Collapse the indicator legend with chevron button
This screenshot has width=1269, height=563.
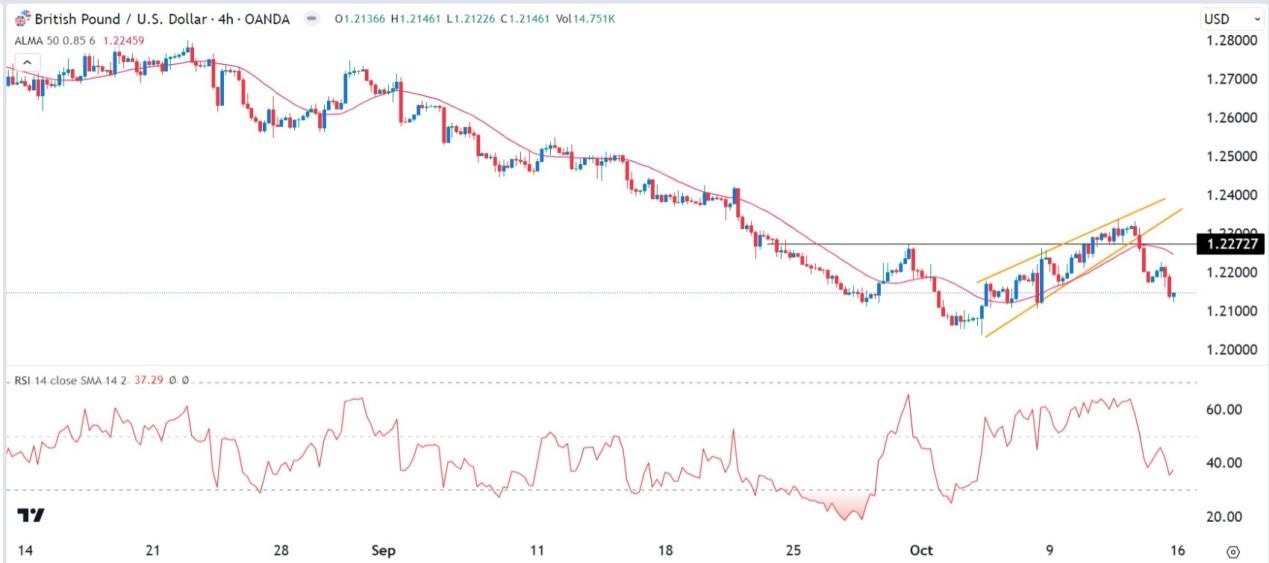click(28, 64)
